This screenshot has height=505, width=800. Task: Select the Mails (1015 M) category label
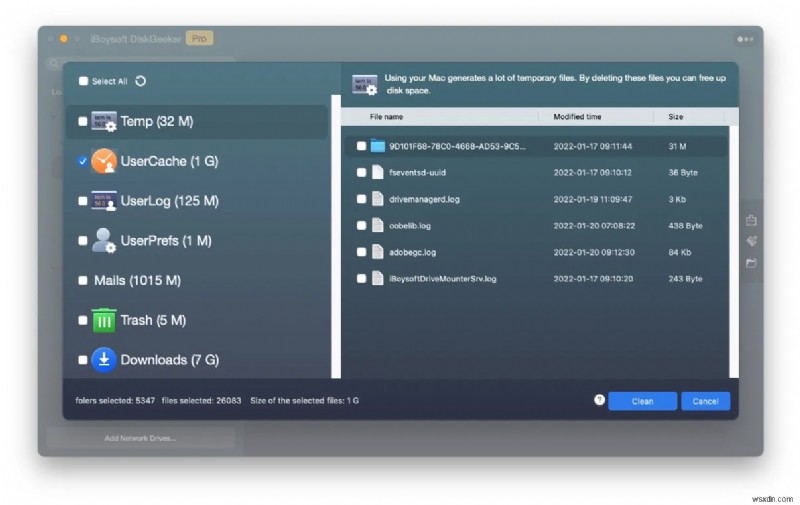137,280
